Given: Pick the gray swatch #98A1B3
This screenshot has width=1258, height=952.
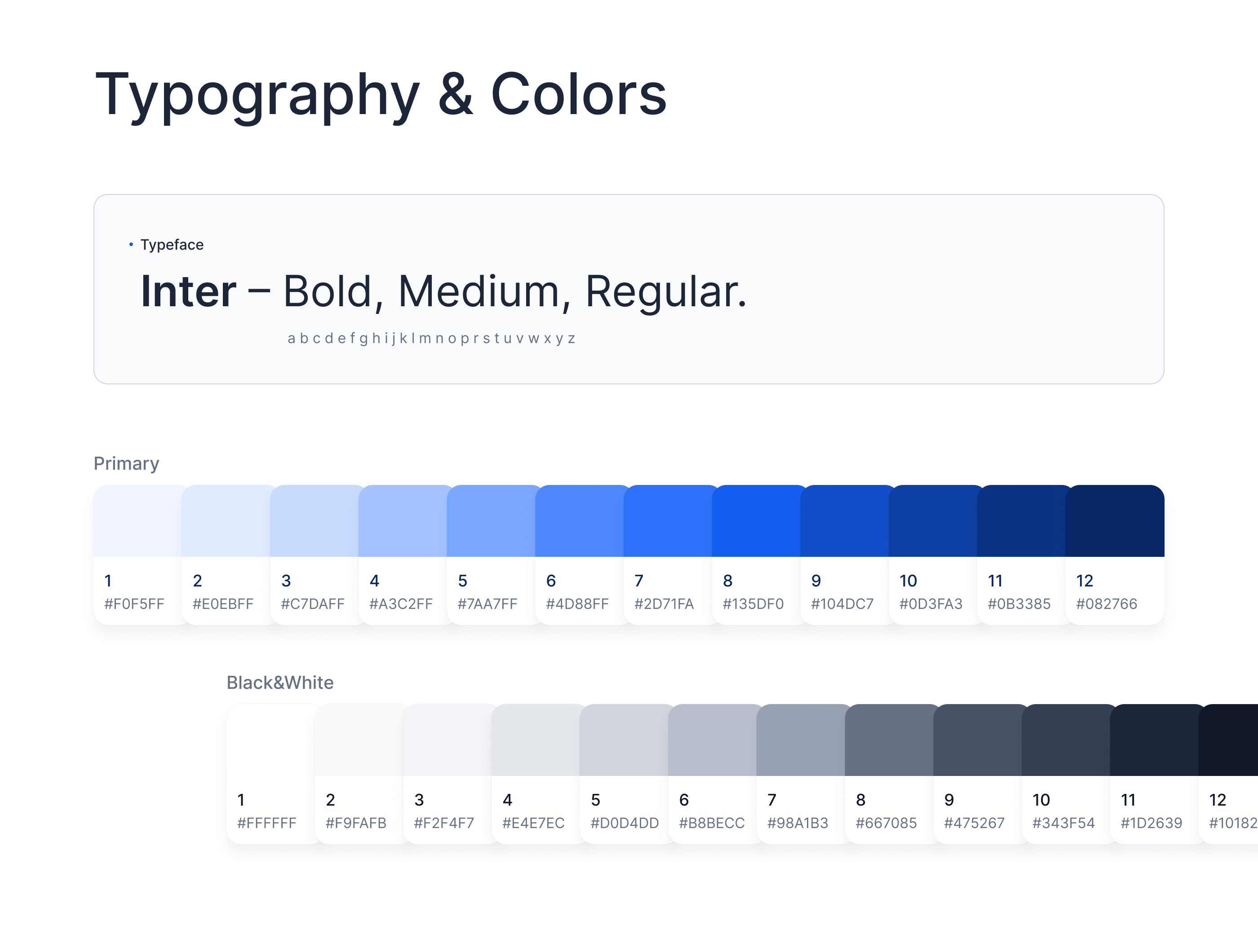Looking at the screenshot, I should (802, 740).
